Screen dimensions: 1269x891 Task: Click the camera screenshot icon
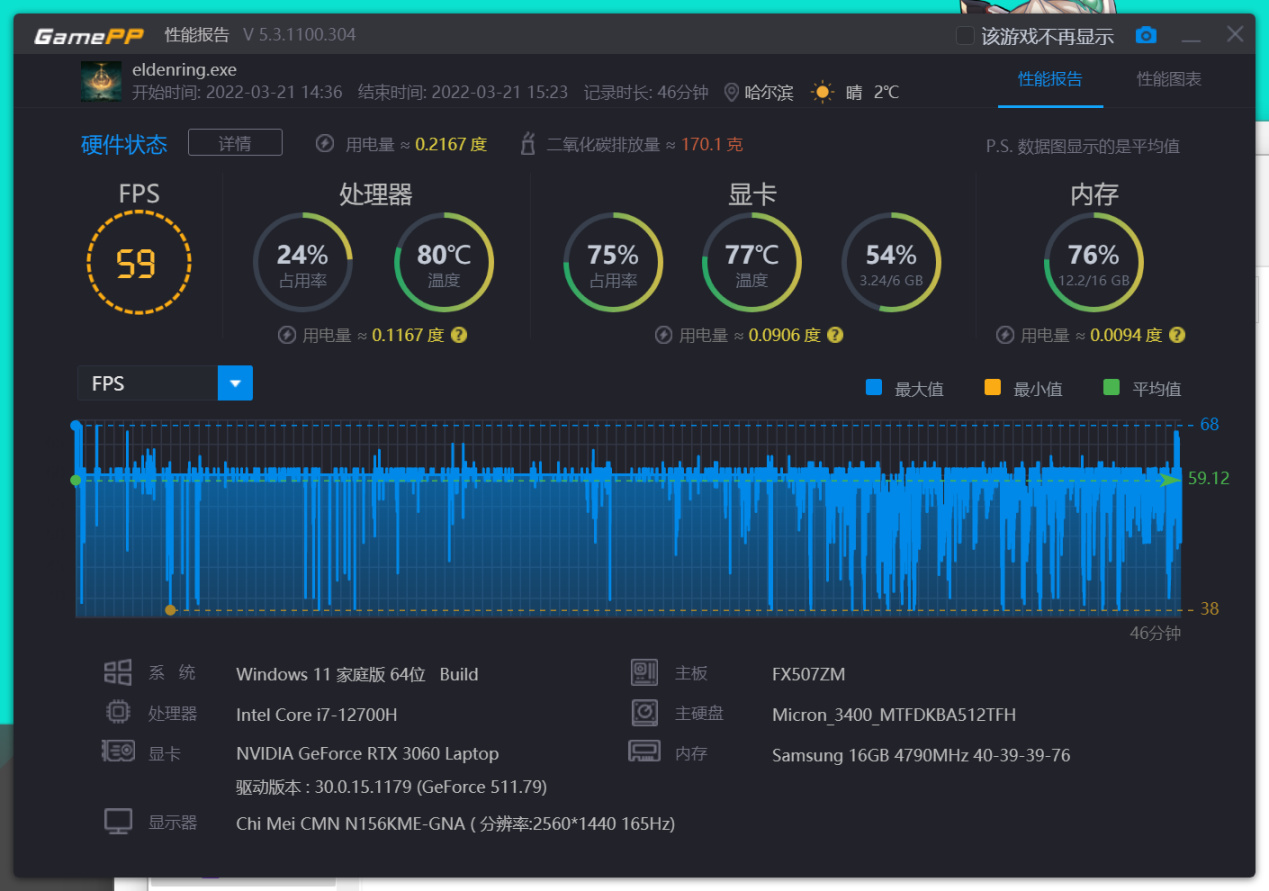tap(1146, 35)
